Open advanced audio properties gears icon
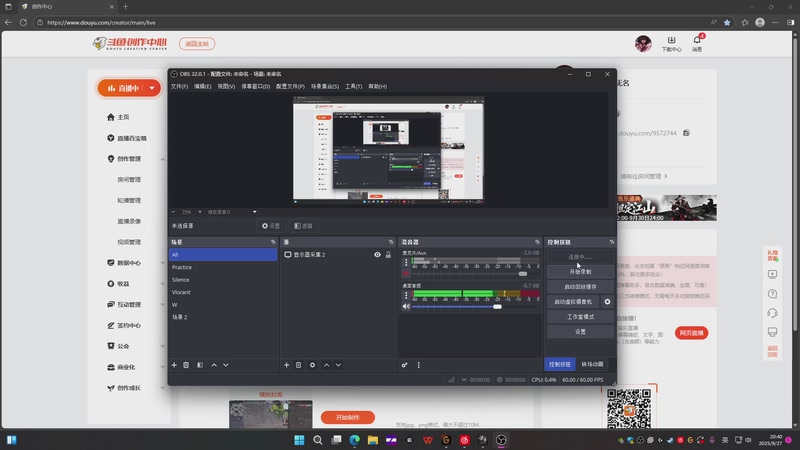 click(x=405, y=365)
